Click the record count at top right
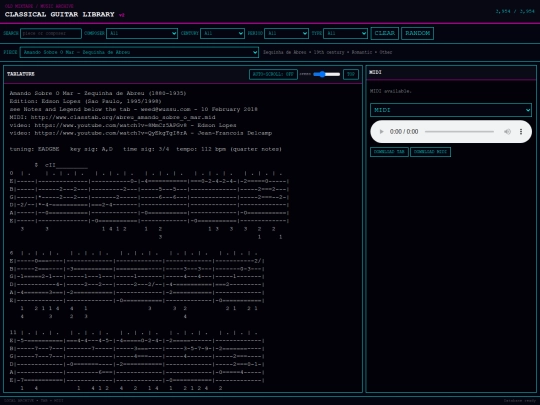Image resolution: width=540 pixels, height=405 pixels. click(515, 11)
